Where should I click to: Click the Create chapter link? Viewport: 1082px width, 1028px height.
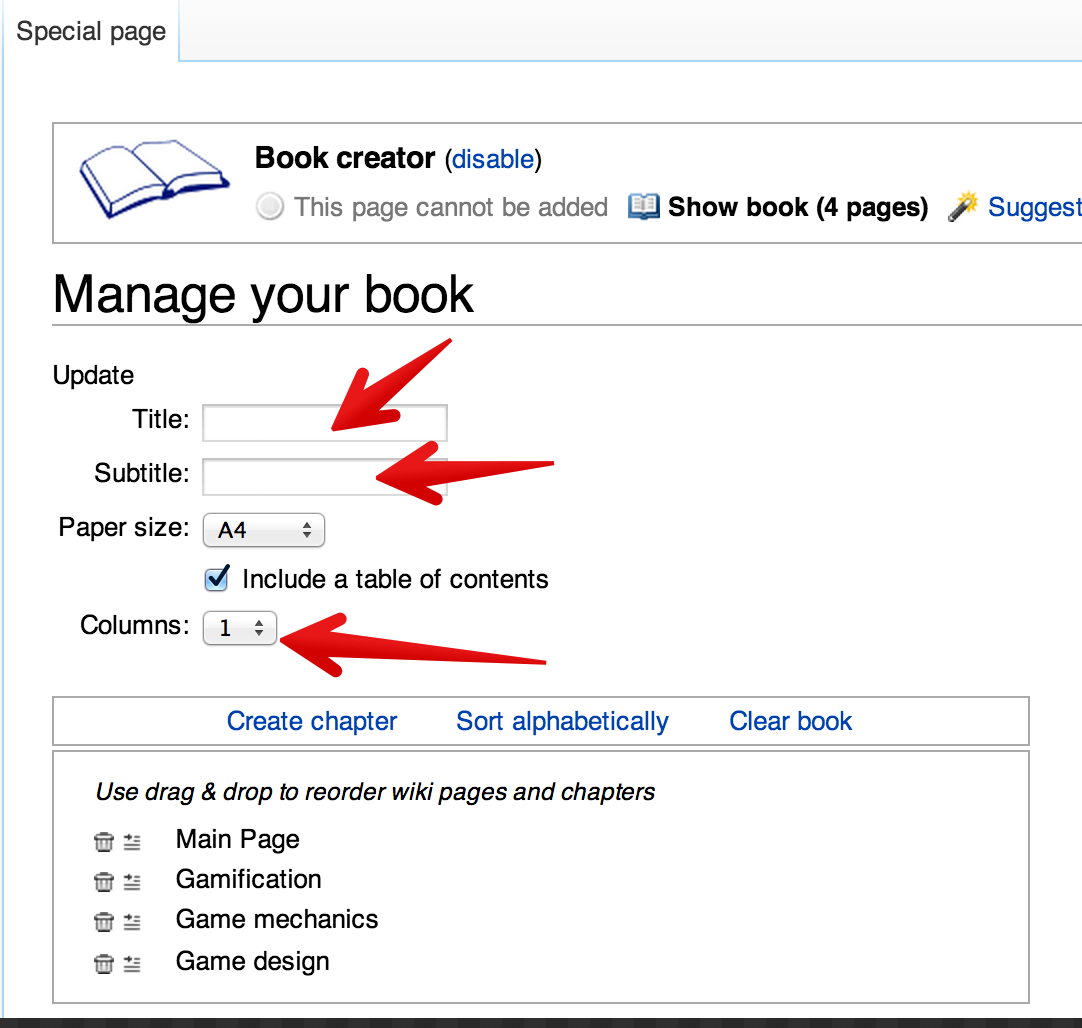click(x=312, y=721)
